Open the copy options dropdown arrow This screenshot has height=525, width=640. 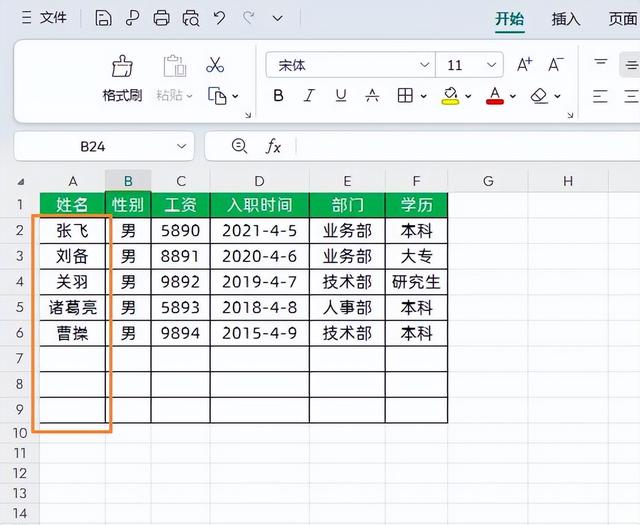click(x=236, y=96)
